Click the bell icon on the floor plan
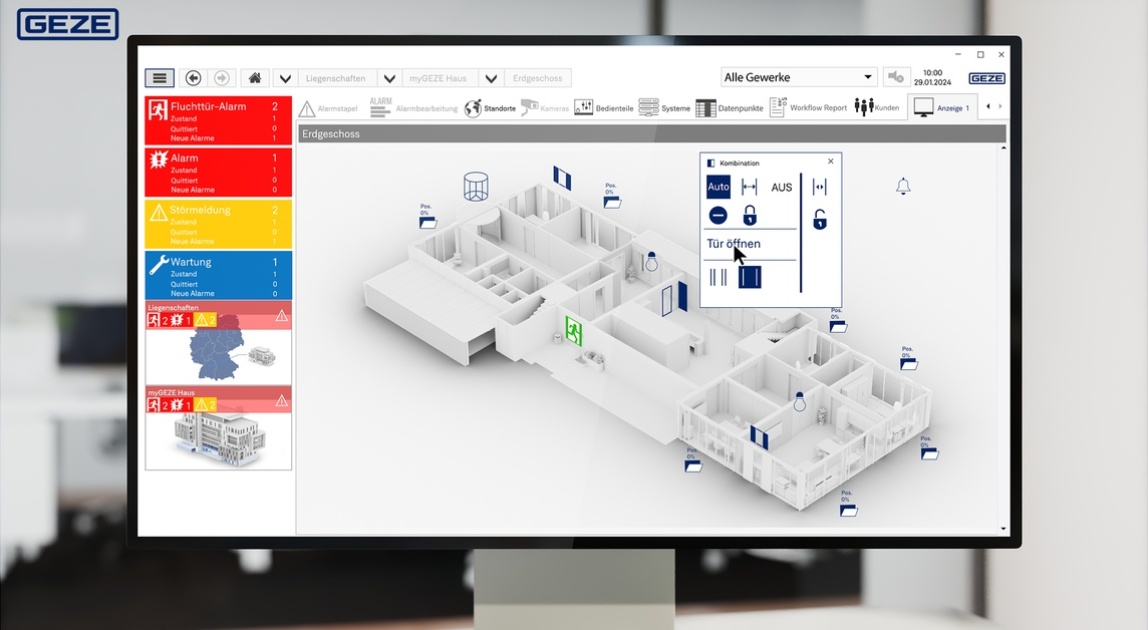The image size is (1148, 630). 903,186
